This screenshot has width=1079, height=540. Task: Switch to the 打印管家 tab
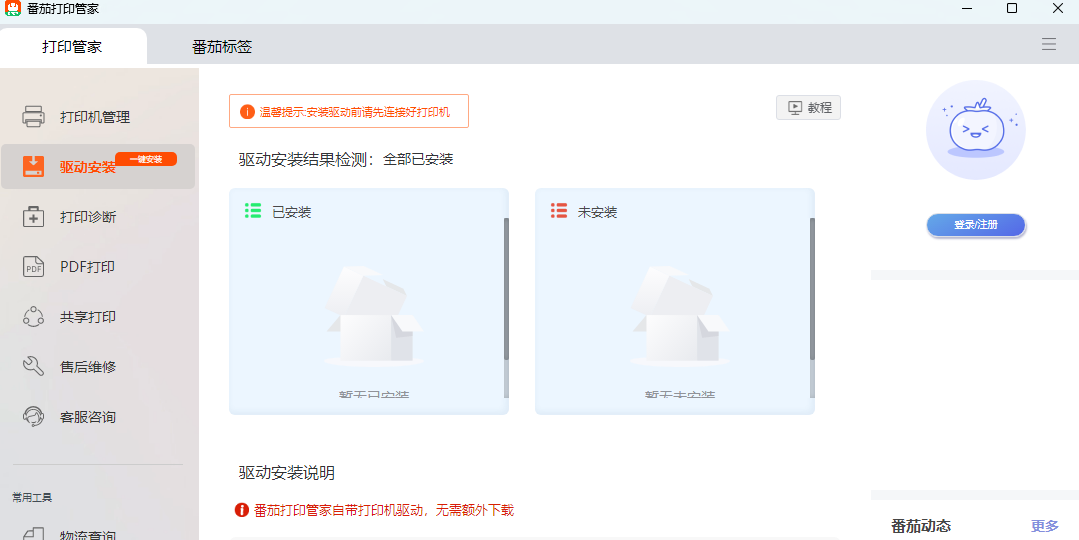pos(72,47)
